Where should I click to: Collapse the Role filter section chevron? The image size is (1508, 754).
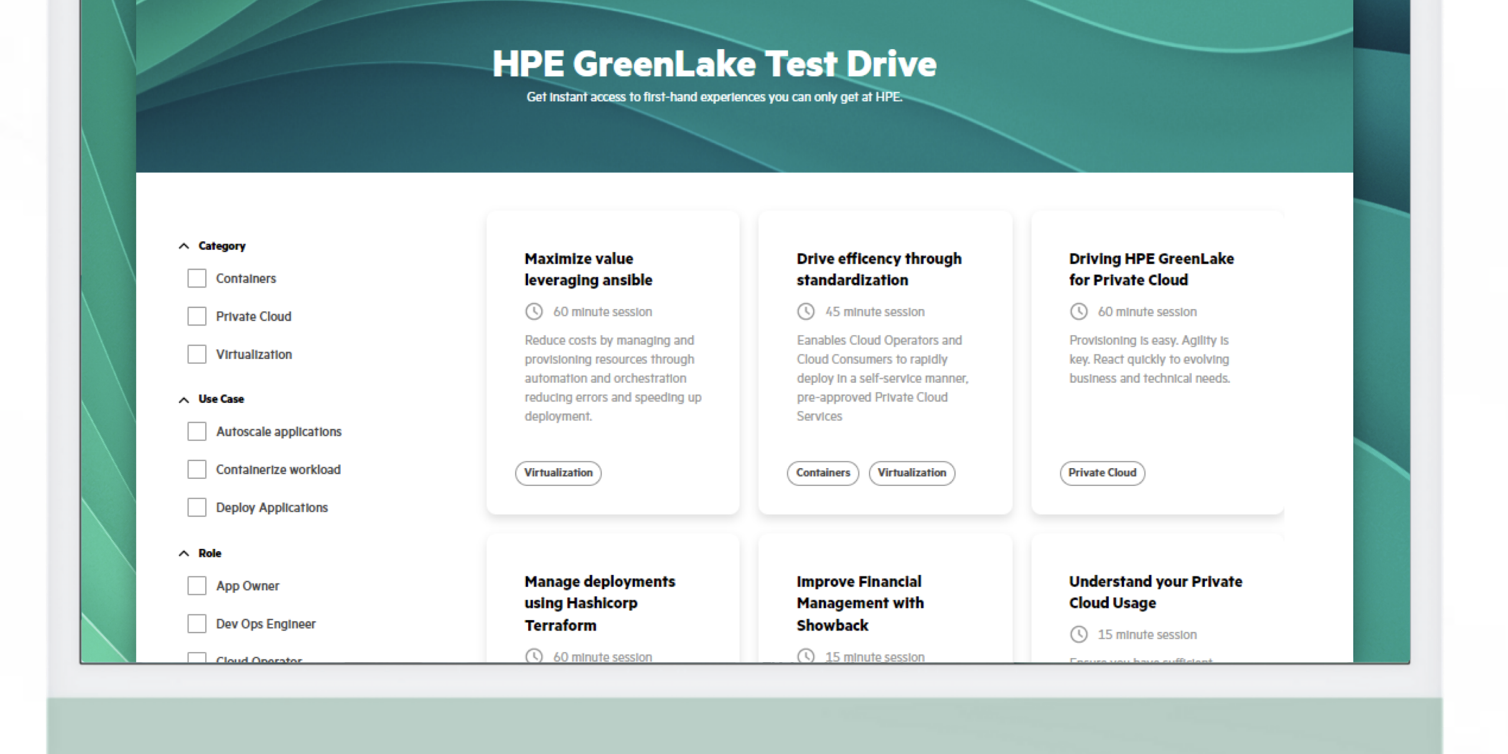click(x=184, y=553)
